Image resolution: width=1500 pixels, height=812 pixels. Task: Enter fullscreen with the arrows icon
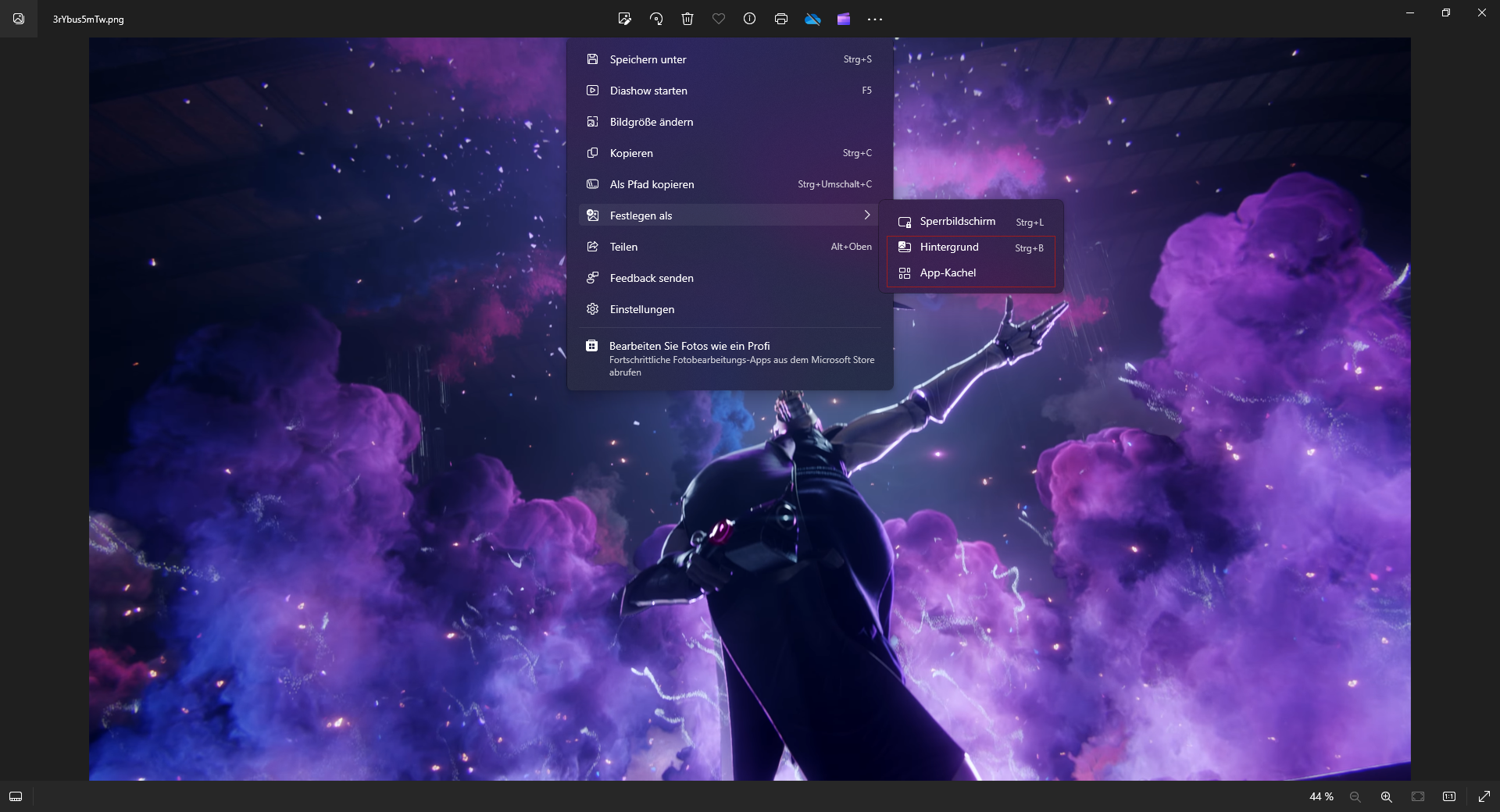(1484, 796)
